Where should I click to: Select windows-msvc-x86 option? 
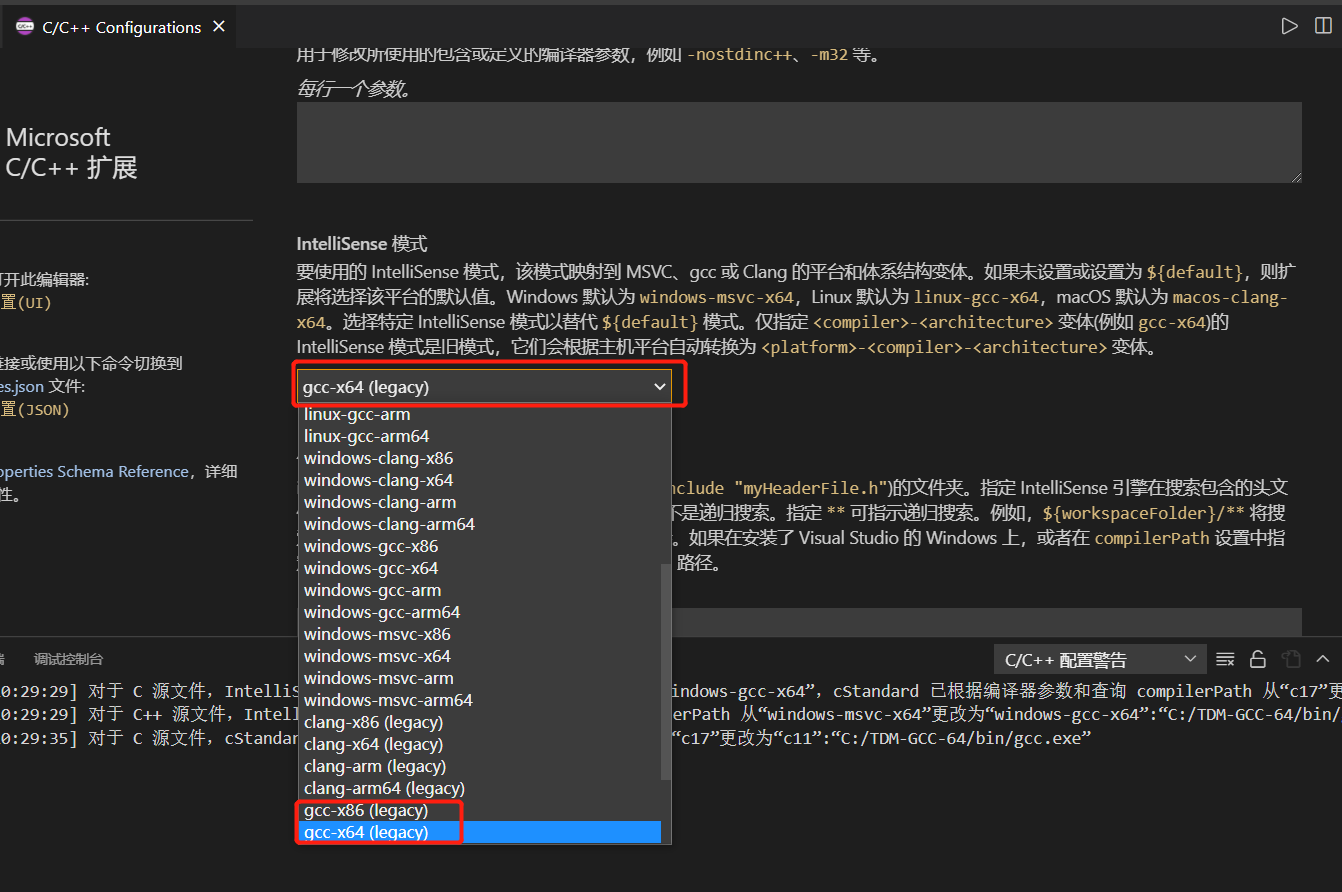(x=480, y=634)
